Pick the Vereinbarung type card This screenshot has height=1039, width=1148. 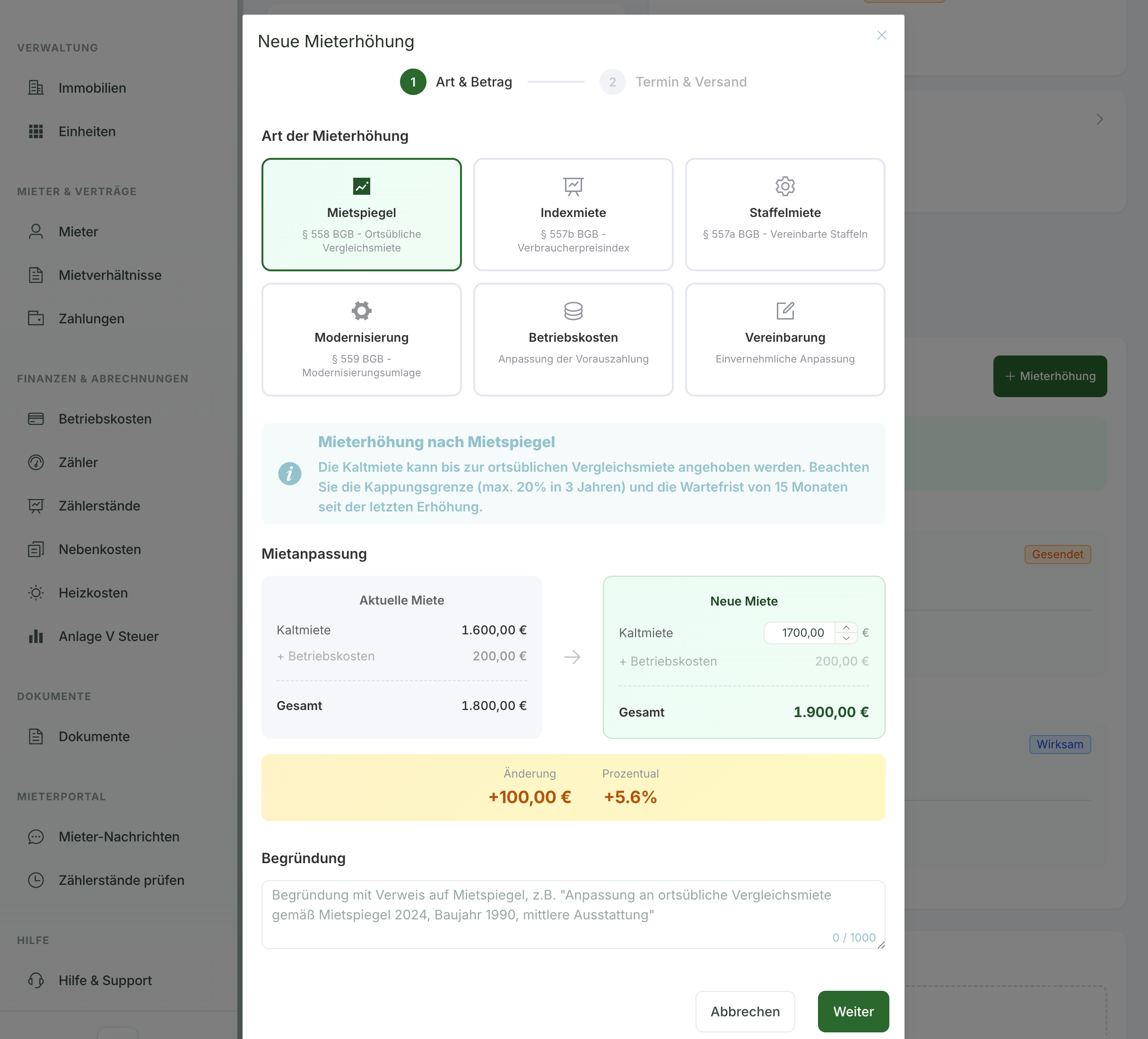coord(785,347)
